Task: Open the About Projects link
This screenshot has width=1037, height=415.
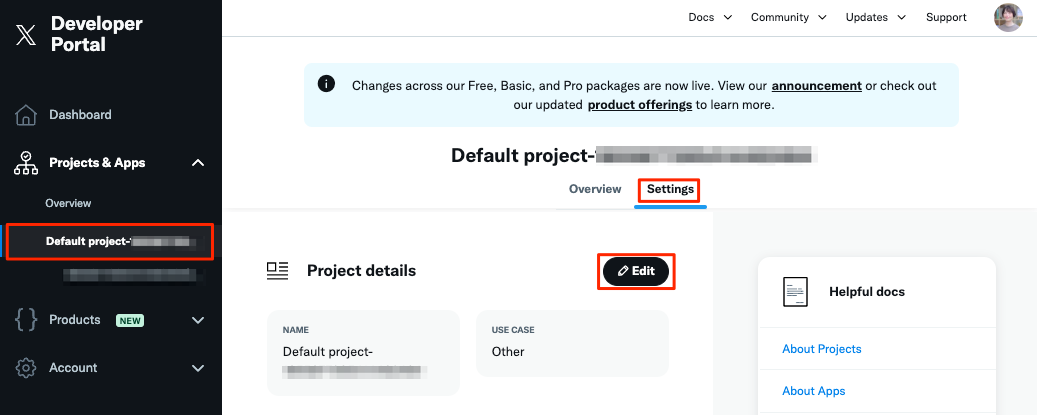Action: click(822, 349)
